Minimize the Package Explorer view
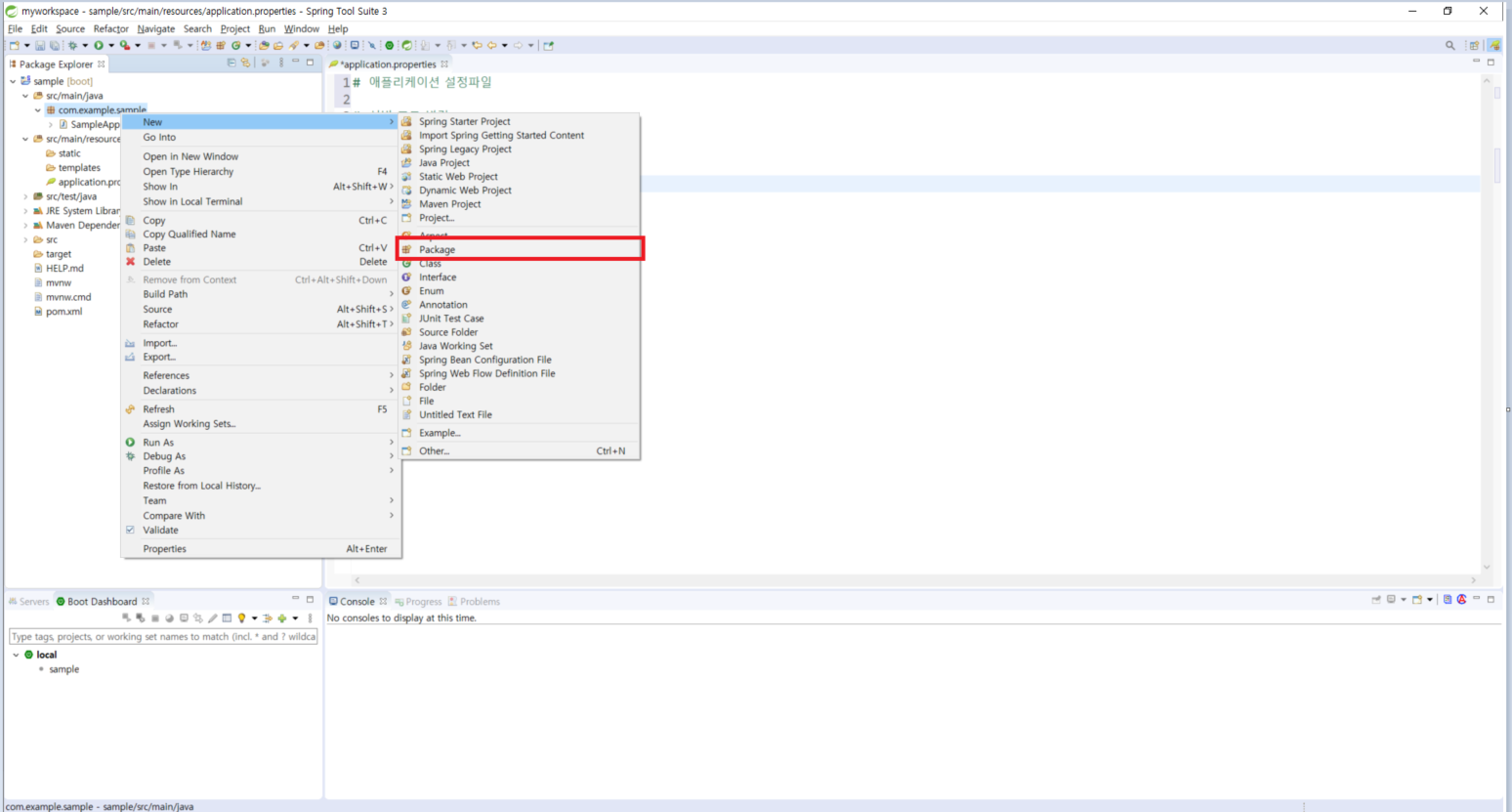This screenshot has height=812, width=1512. pos(296,62)
